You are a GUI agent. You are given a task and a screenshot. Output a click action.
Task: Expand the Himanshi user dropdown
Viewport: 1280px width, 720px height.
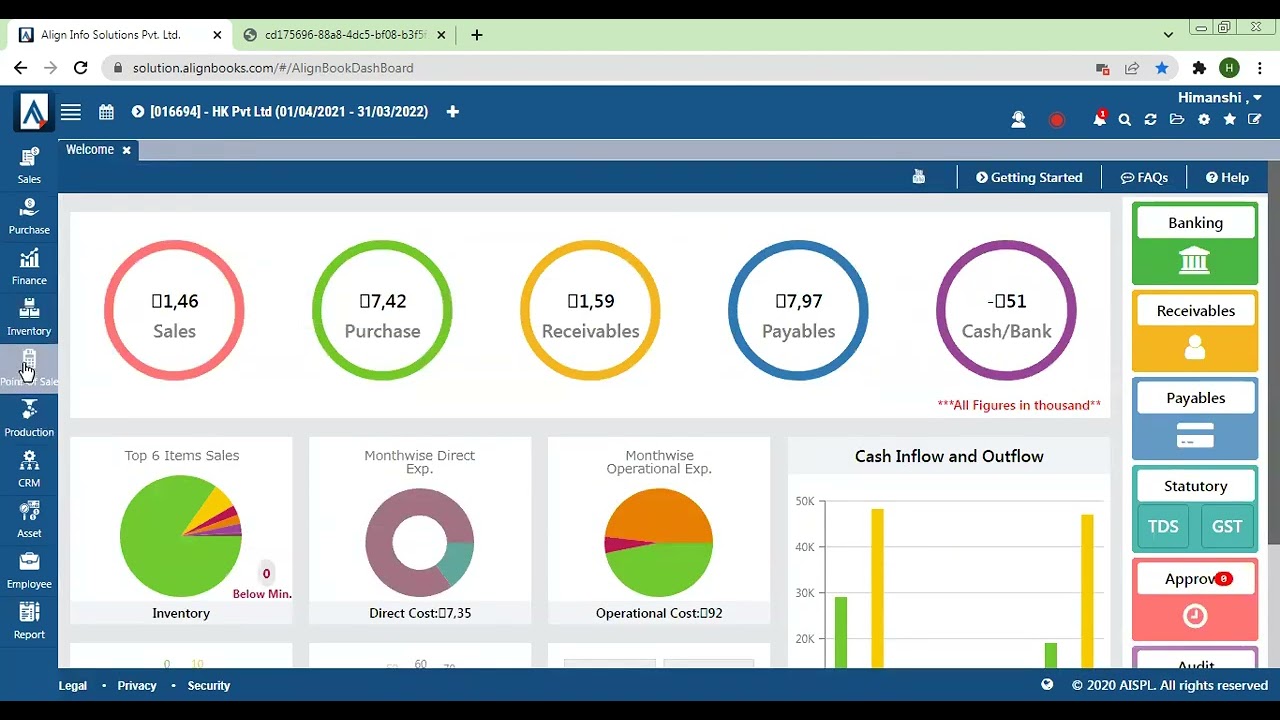click(x=1219, y=97)
